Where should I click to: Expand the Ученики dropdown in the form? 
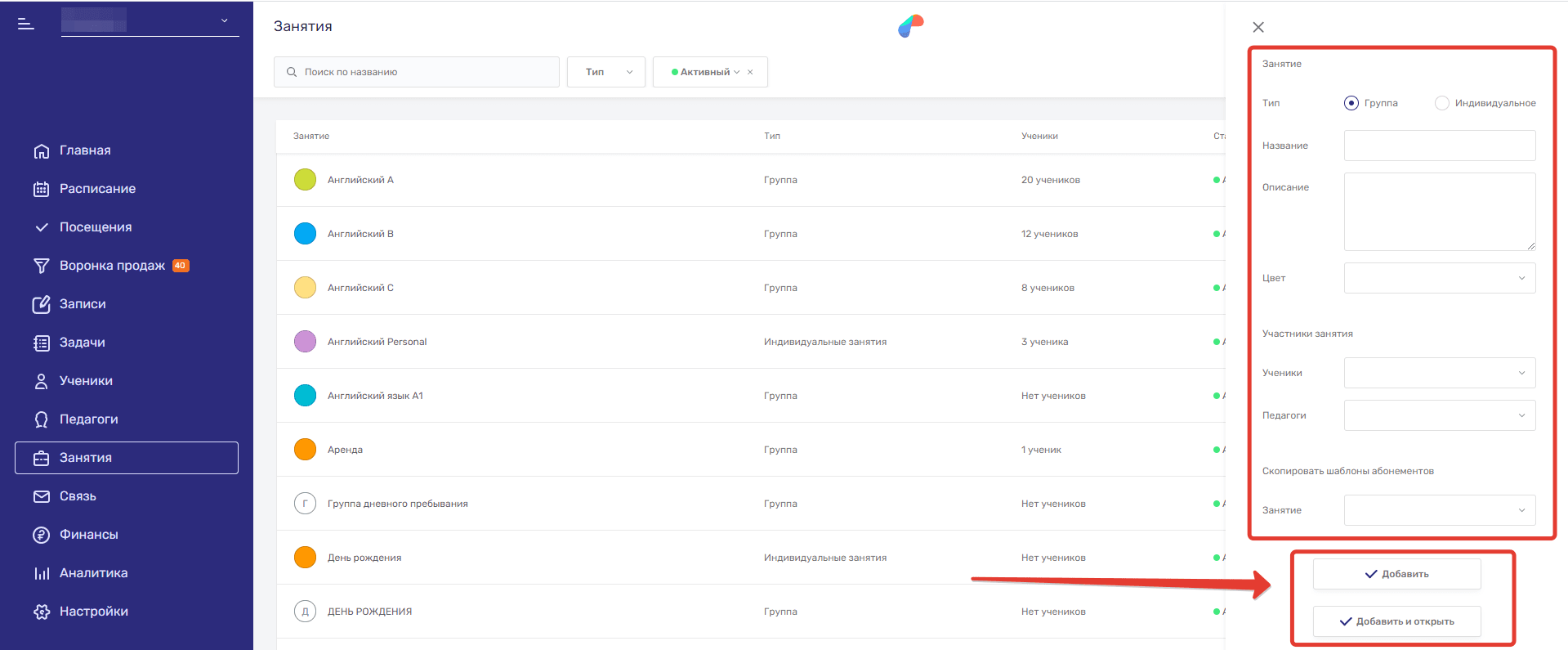tap(1439, 373)
